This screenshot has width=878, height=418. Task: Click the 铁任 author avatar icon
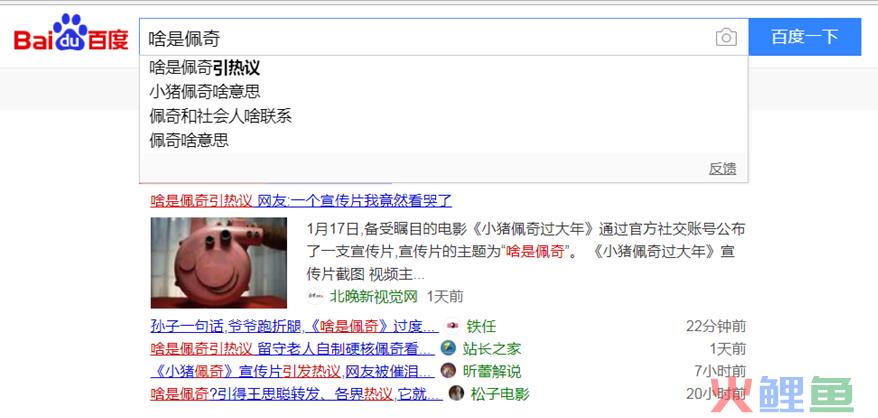[452, 326]
